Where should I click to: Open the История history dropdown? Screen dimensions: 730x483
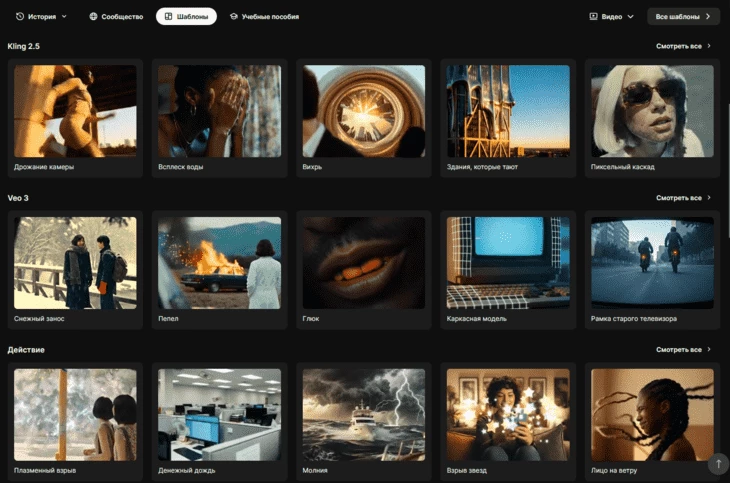pyautogui.click(x=41, y=16)
